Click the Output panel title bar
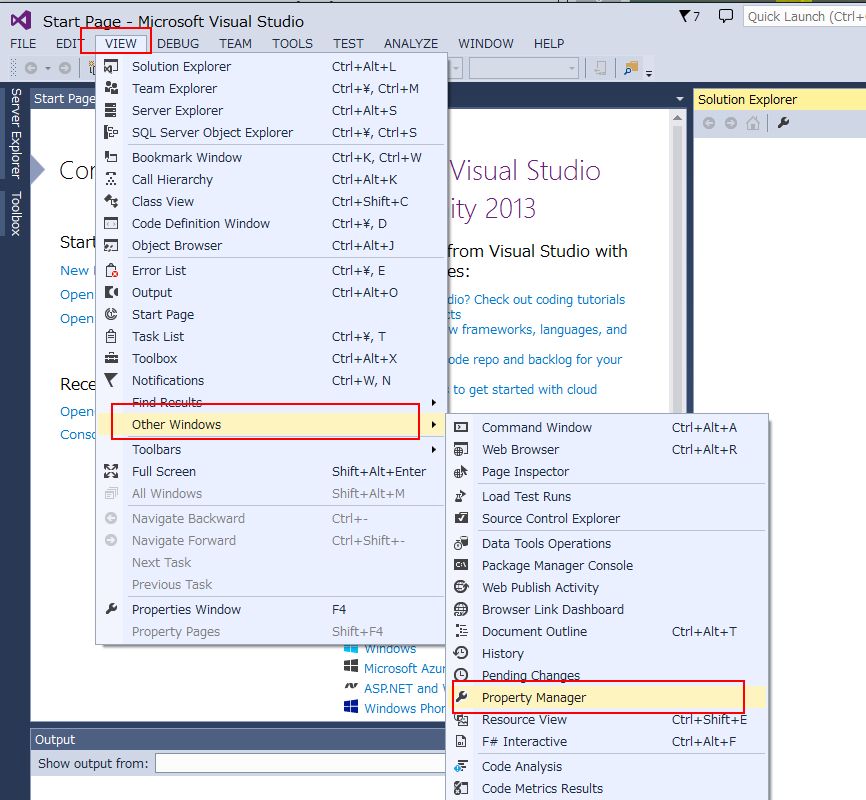Image resolution: width=866 pixels, height=800 pixels. [237, 739]
